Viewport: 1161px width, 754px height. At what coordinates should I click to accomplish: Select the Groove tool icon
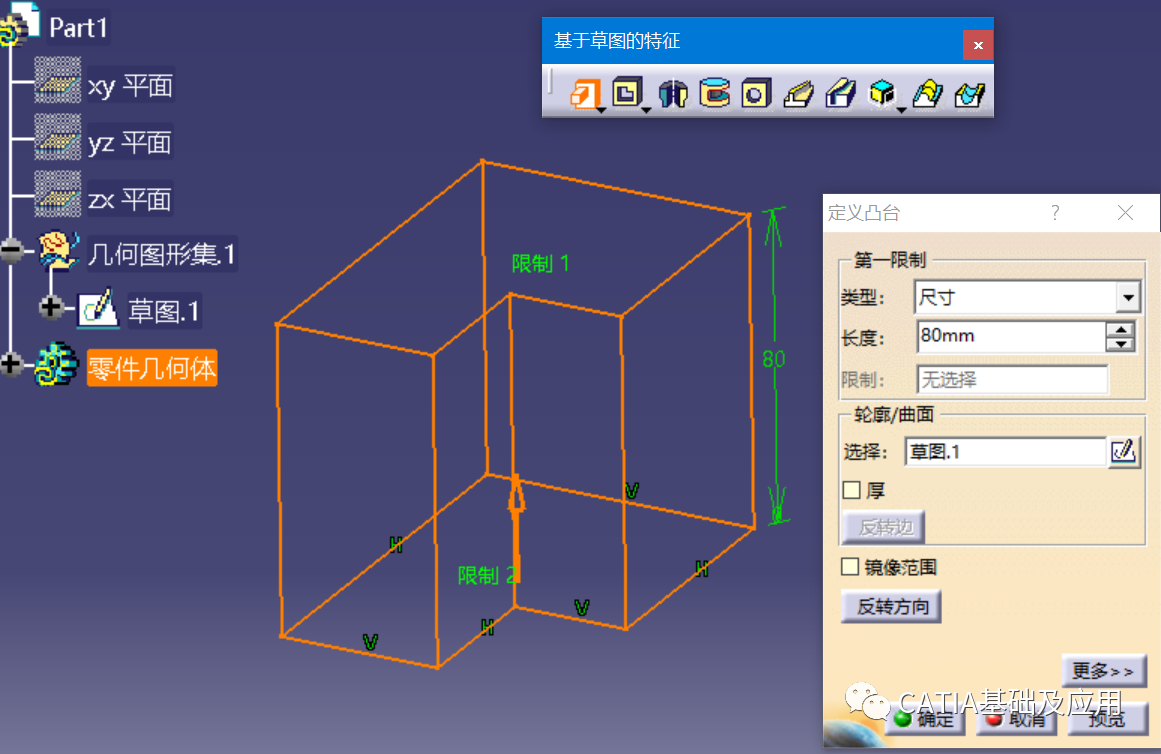(x=715, y=93)
